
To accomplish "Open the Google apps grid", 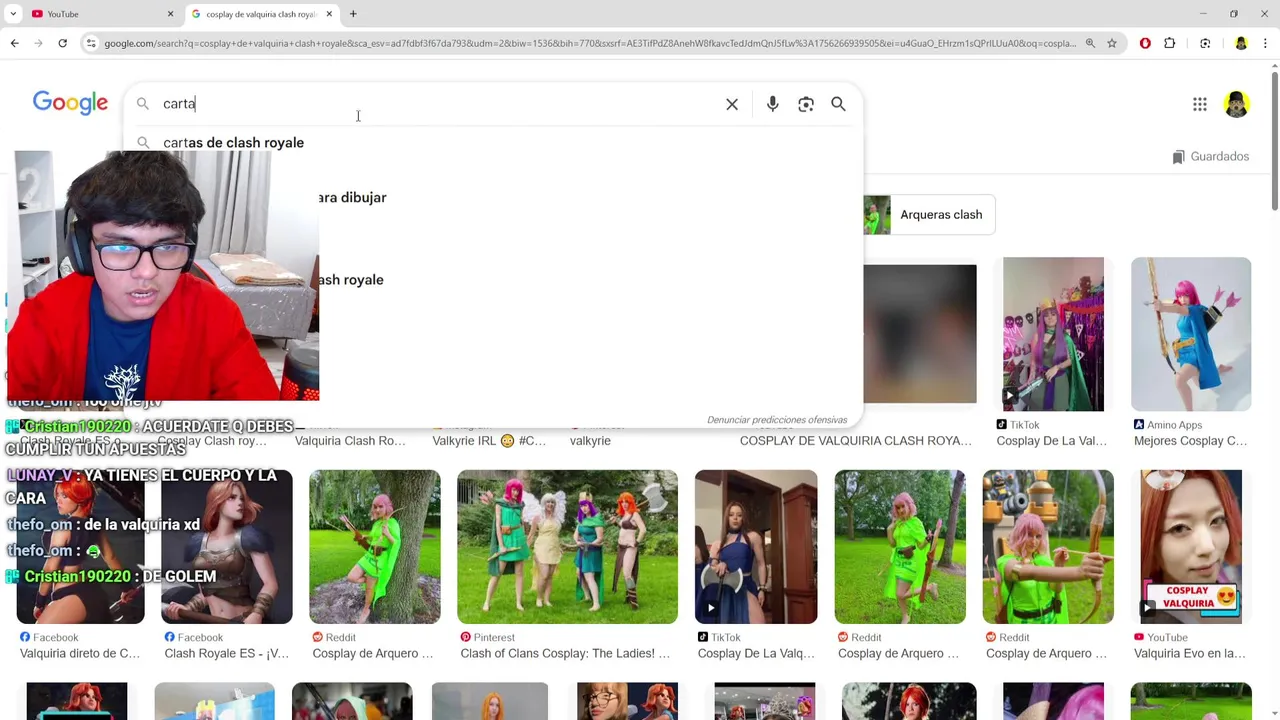I will point(1200,104).
